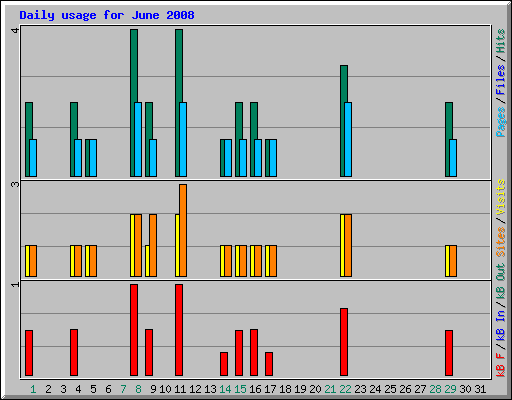This screenshot has width=512, height=400.
Task: Click day "13" on the x-axis
Action: (210, 389)
